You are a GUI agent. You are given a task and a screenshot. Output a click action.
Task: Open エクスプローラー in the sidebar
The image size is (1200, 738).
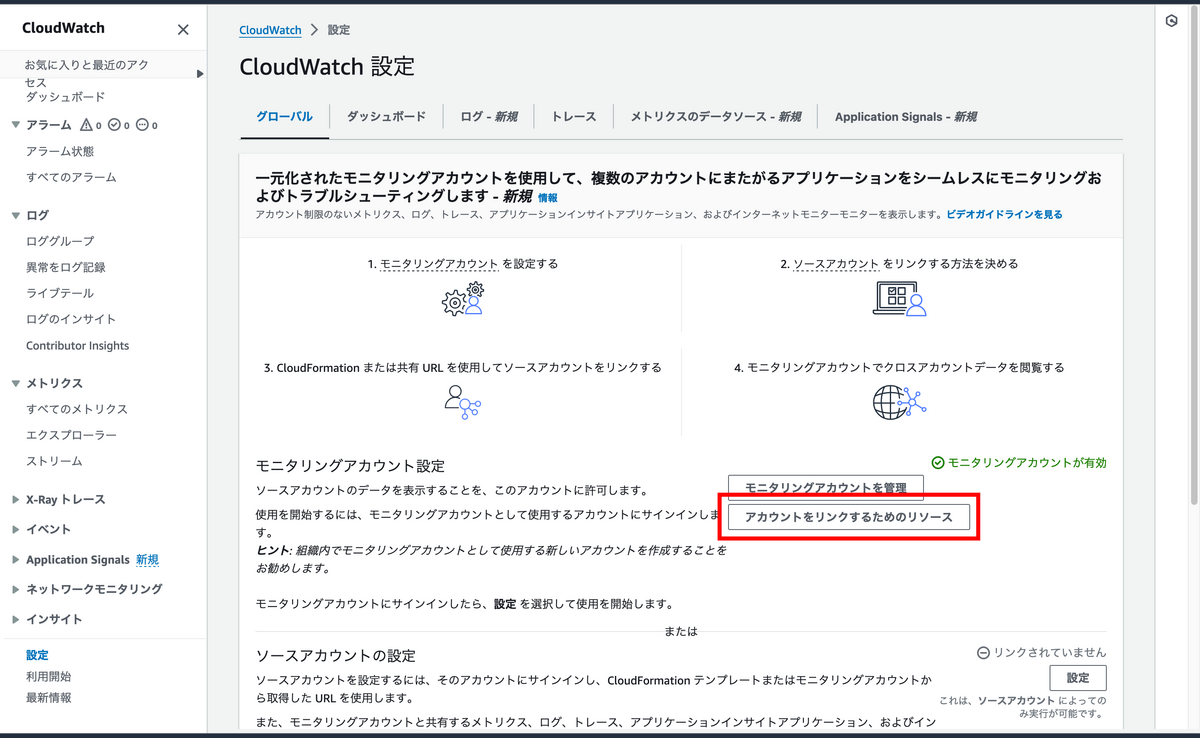(71, 435)
